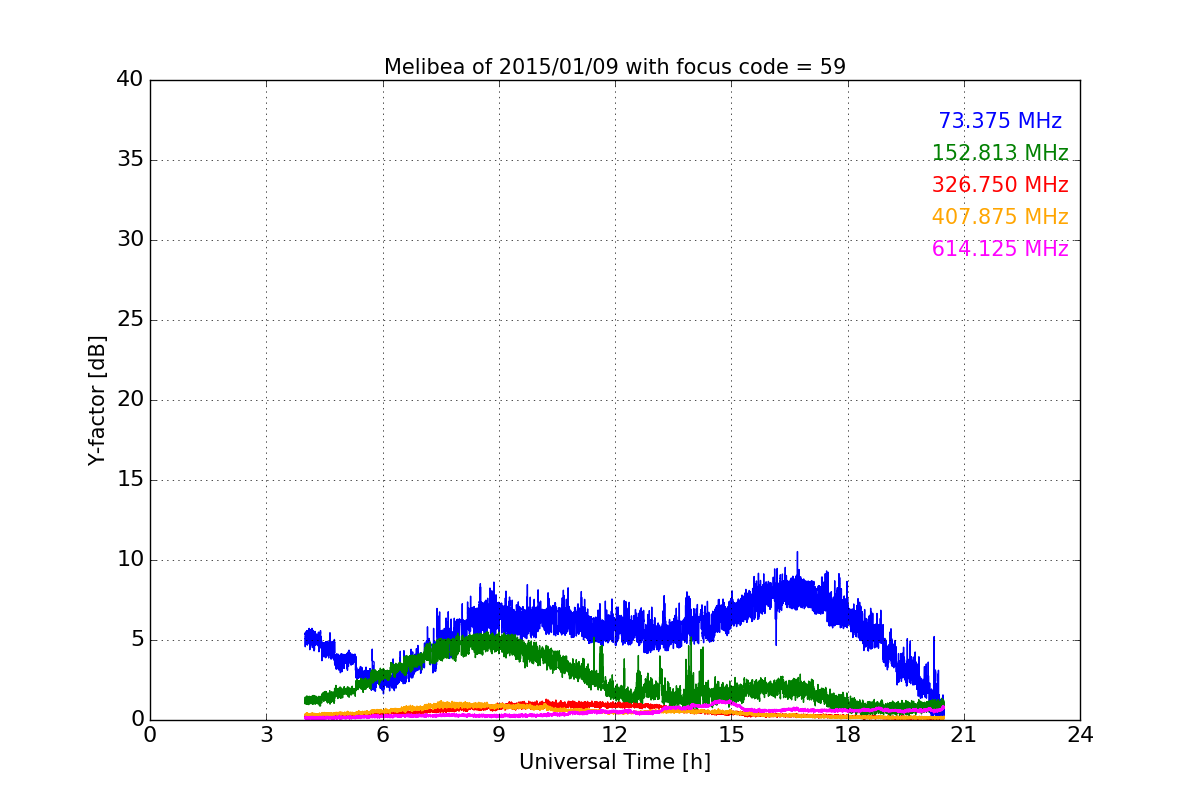
Task: Select the blue 73.375 MHz legend label
Action: (x=1000, y=121)
